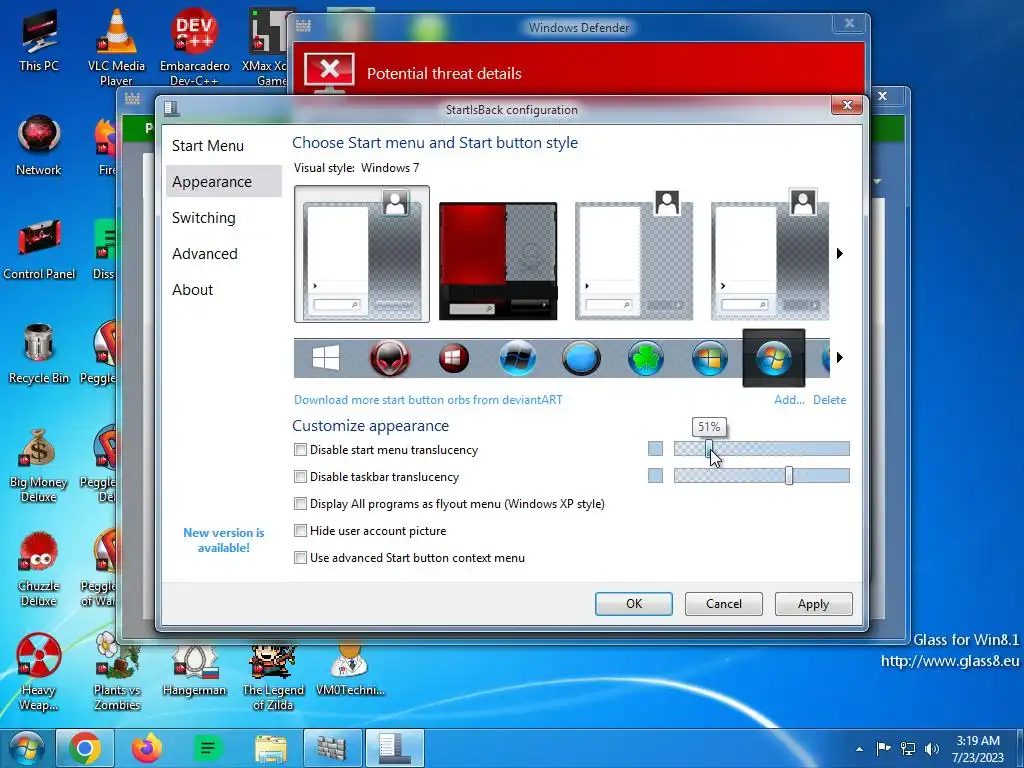
Task: Open Action Center flag icon
Action: point(884,749)
